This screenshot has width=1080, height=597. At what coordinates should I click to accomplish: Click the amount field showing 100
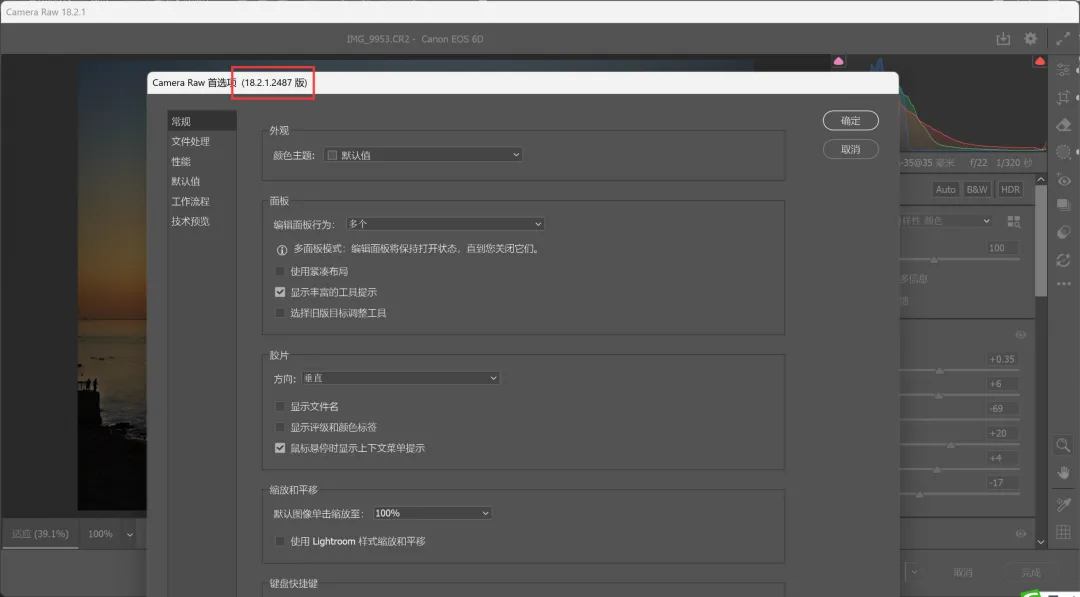(1001, 248)
